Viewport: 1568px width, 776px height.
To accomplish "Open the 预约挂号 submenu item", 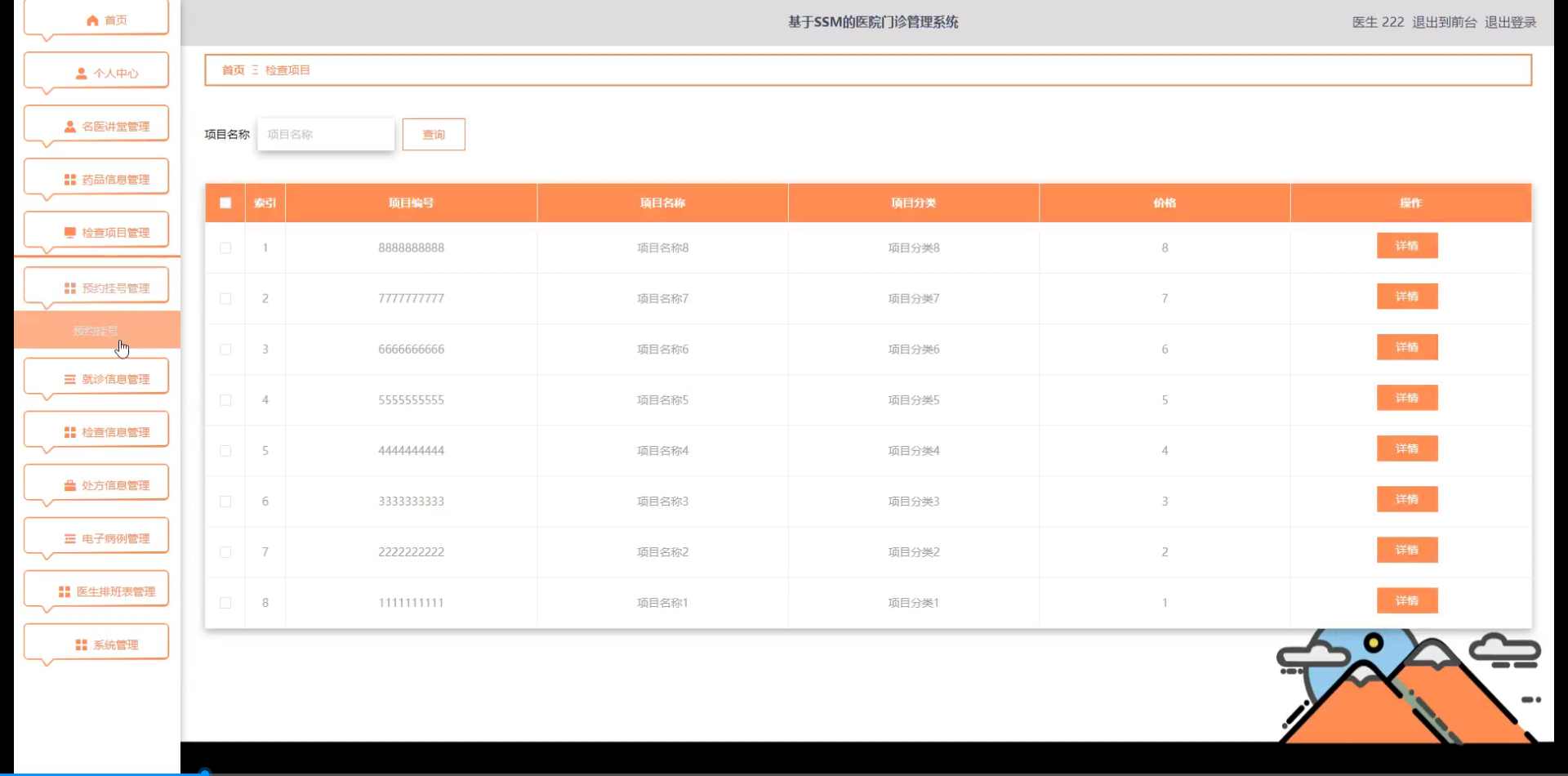I will click(96, 330).
